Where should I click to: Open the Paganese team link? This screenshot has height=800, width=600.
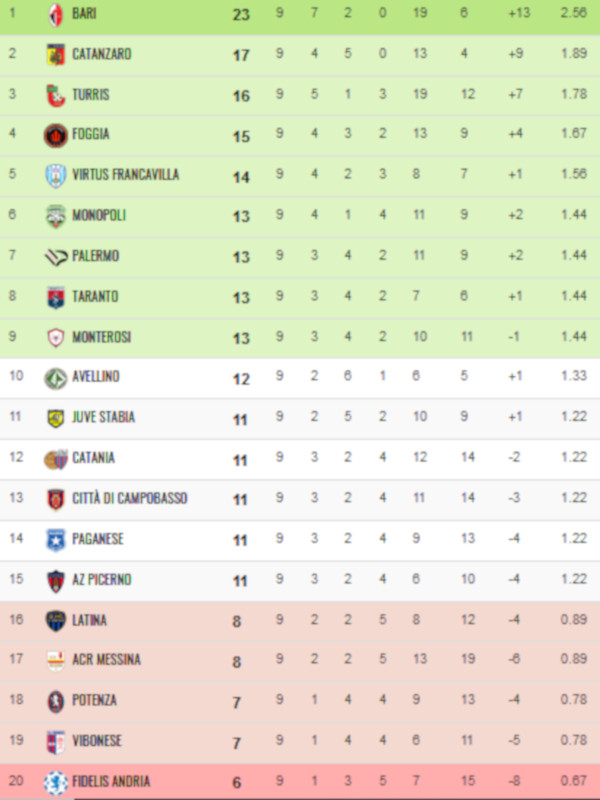98,539
